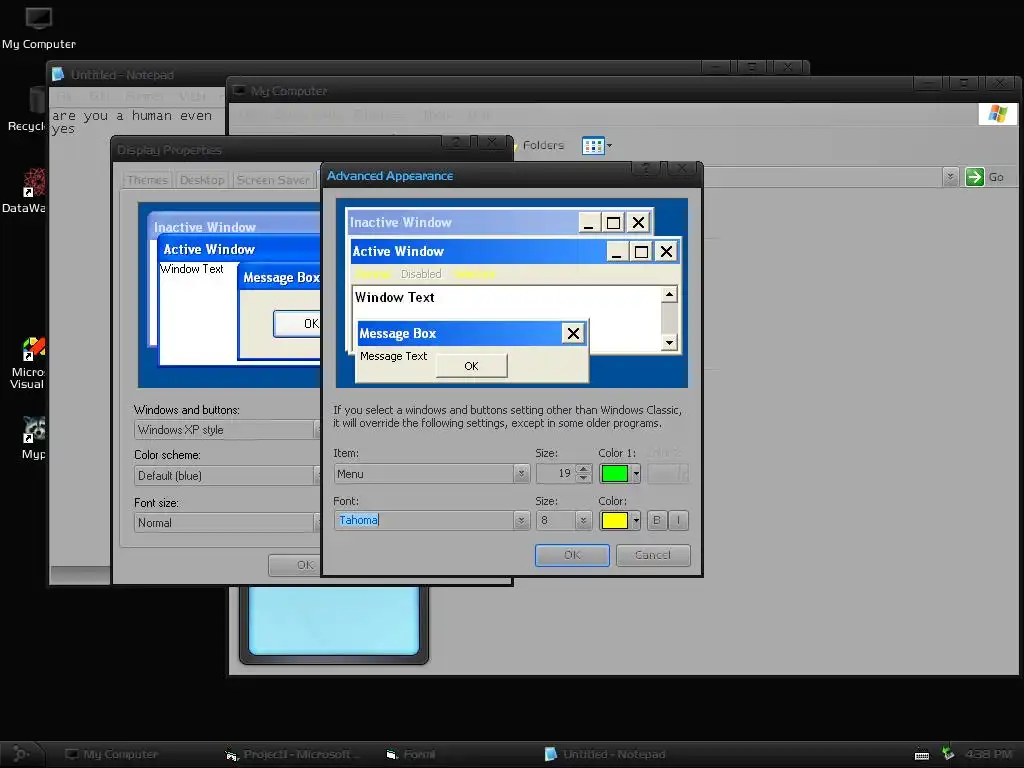
Task: Open My Computer address bar dropdown
Action: 950,177
